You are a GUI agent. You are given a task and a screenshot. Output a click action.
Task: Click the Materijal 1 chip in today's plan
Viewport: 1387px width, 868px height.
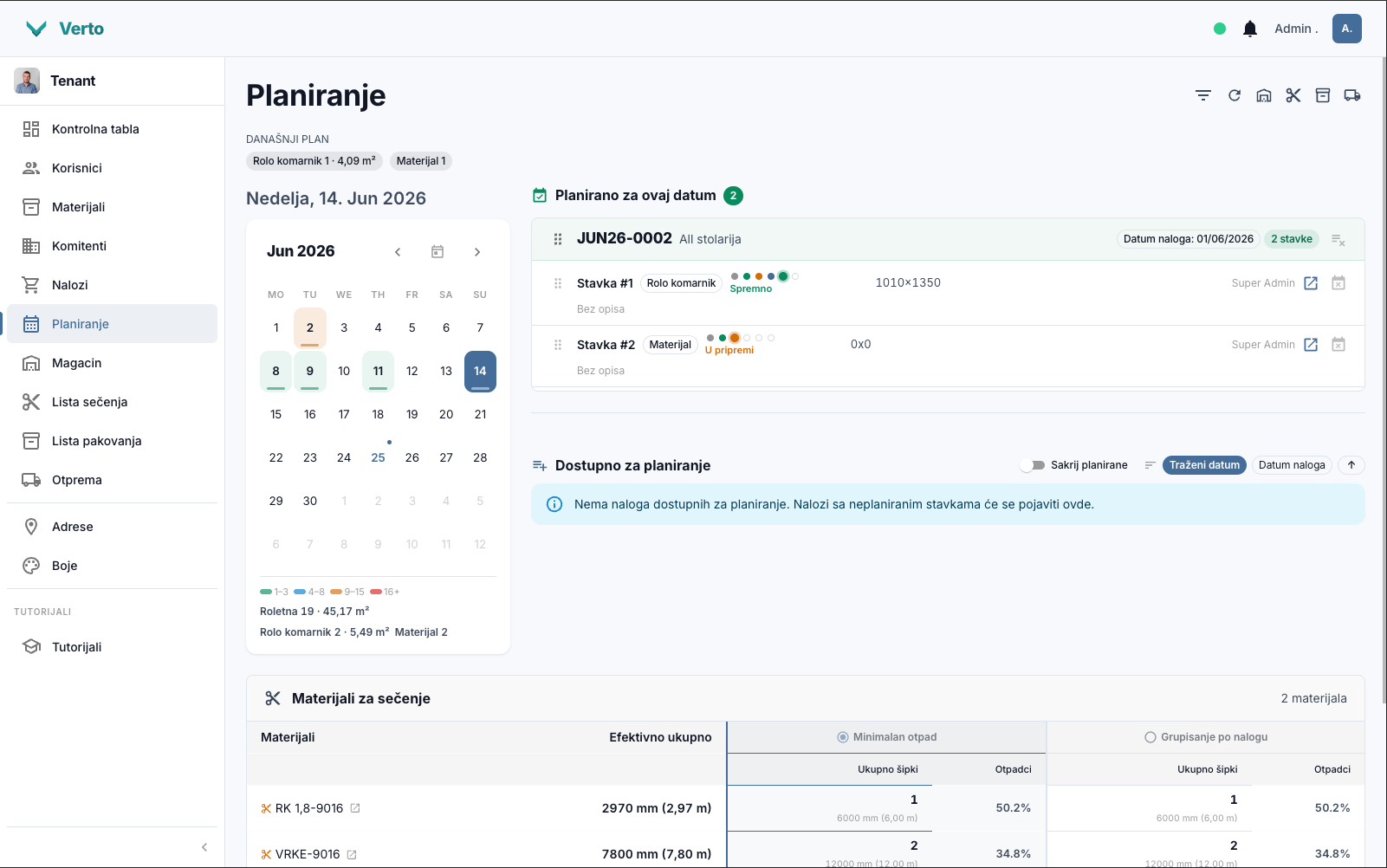[x=421, y=161]
